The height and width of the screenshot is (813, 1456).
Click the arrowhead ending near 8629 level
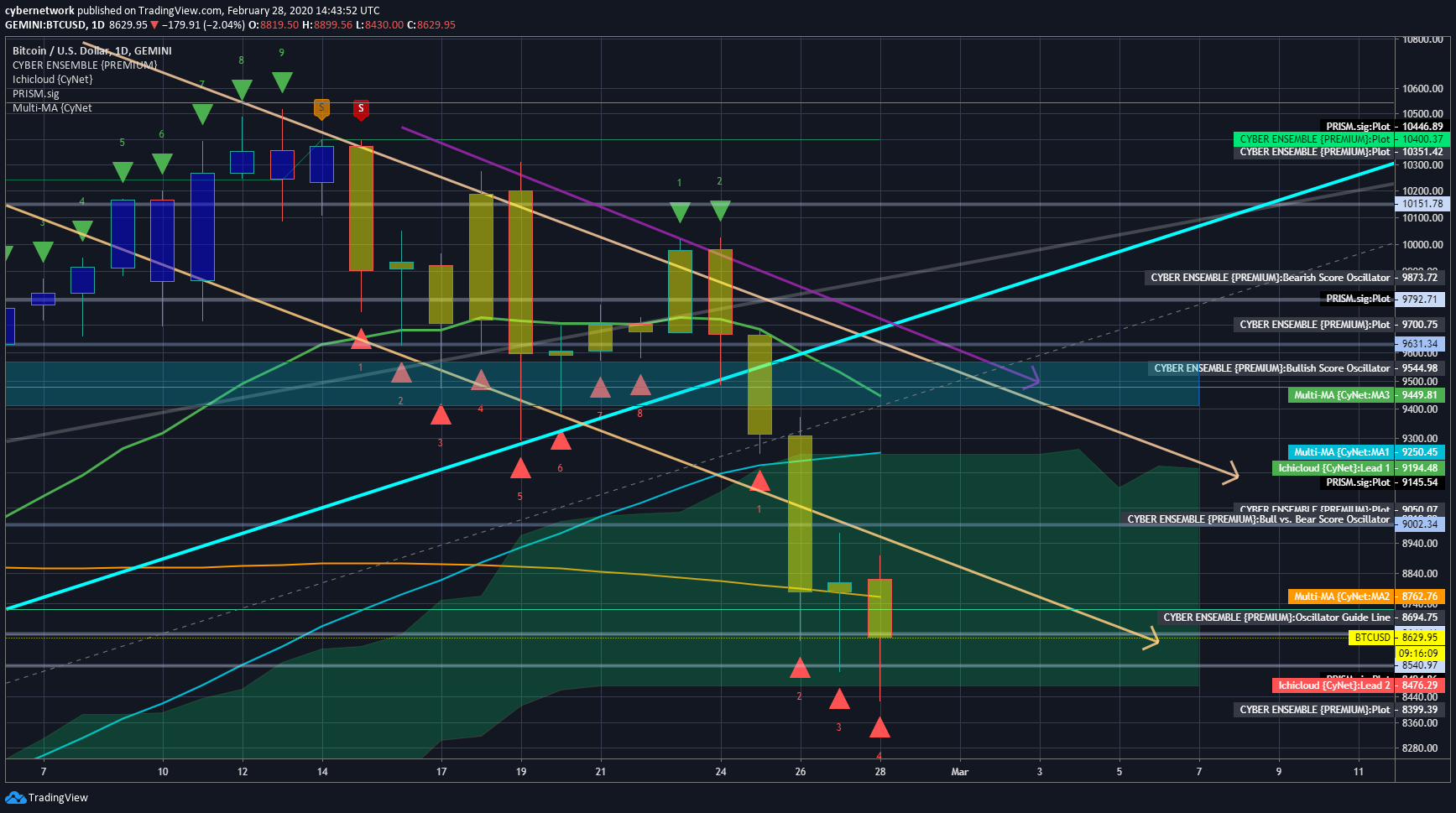click(1152, 640)
